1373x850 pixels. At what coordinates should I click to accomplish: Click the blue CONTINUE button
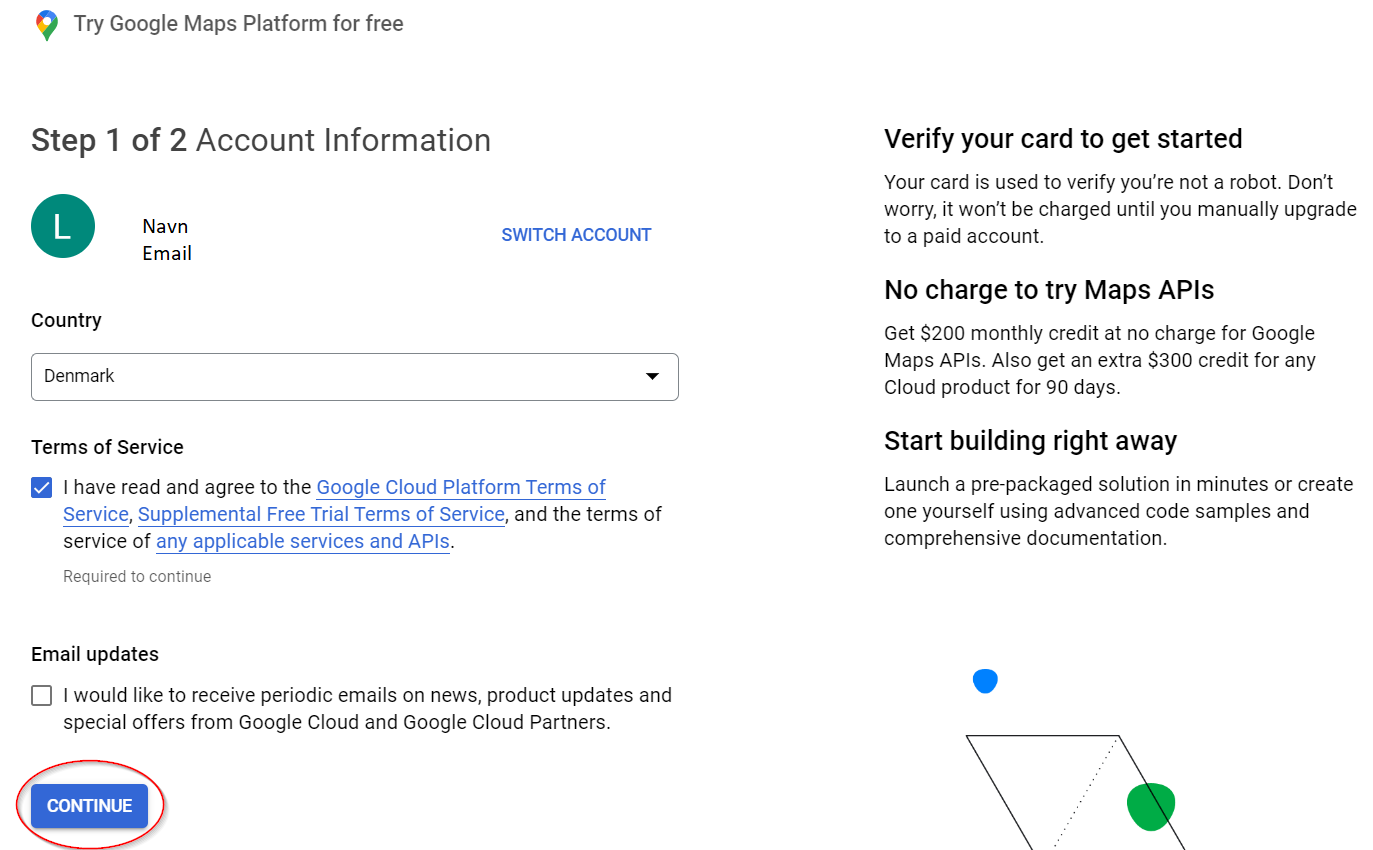click(x=89, y=806)
